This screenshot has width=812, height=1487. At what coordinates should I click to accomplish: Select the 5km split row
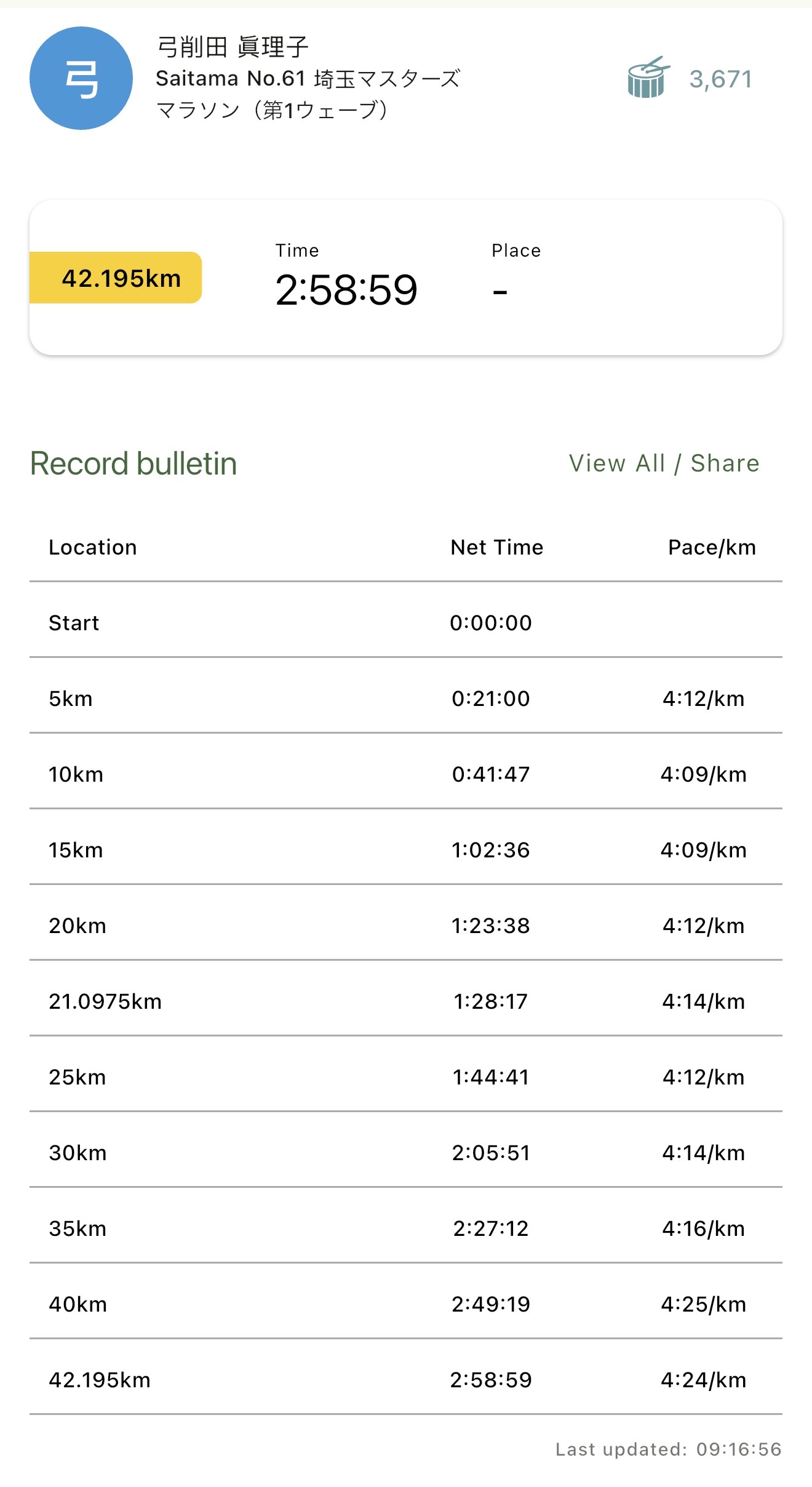click(x=405, y=699)
